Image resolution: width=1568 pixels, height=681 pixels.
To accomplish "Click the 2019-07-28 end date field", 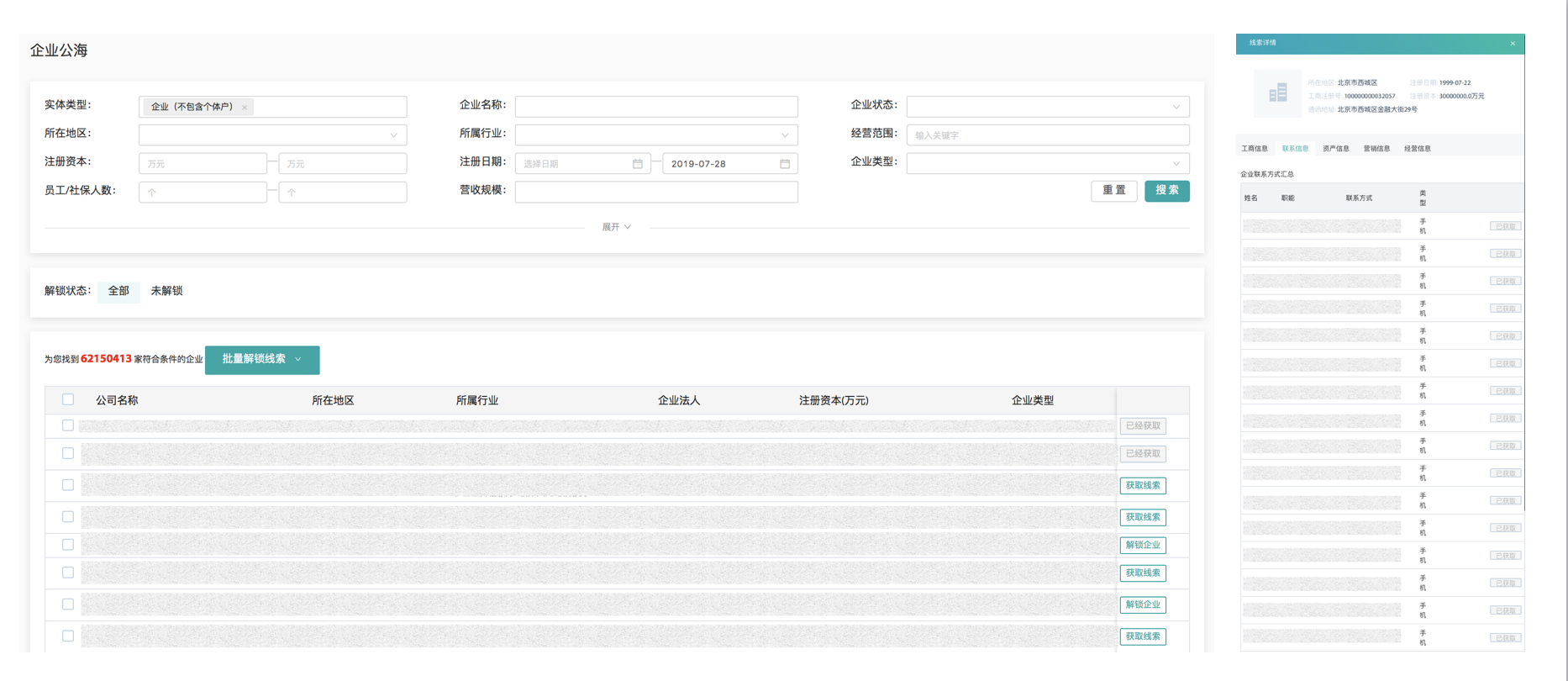I will [730, 163].
